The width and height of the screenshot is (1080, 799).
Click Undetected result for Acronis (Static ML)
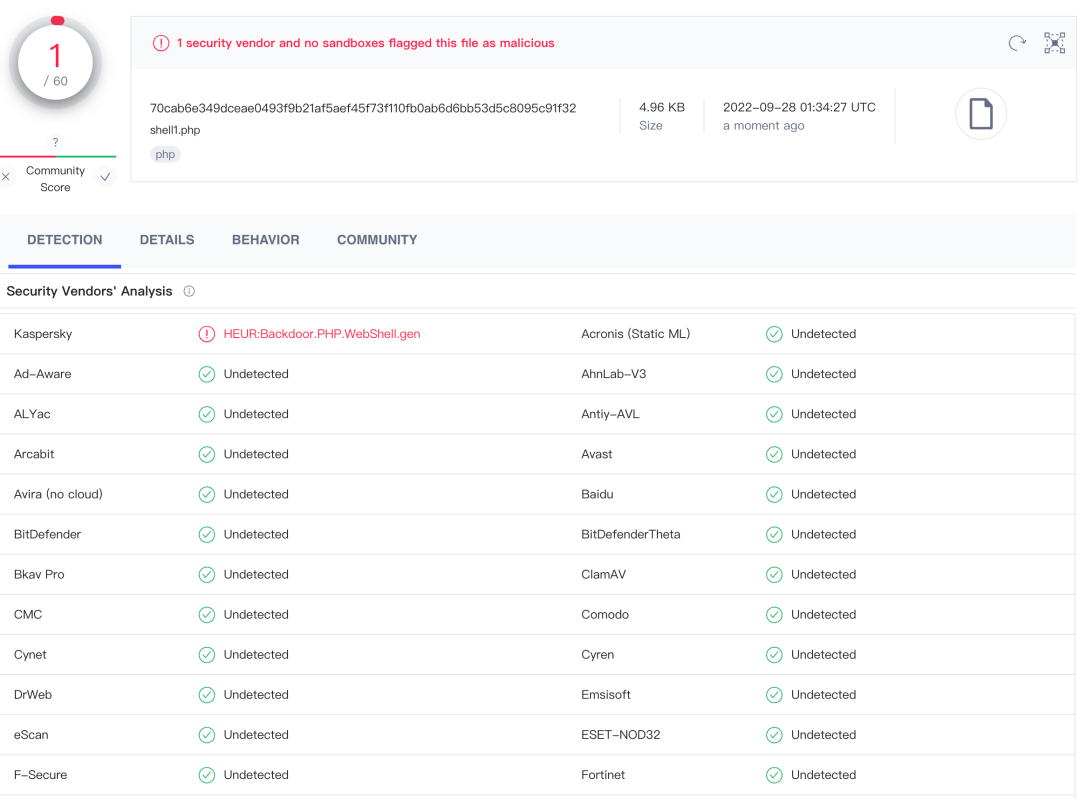pyautogui.click(x=823, y=334)
